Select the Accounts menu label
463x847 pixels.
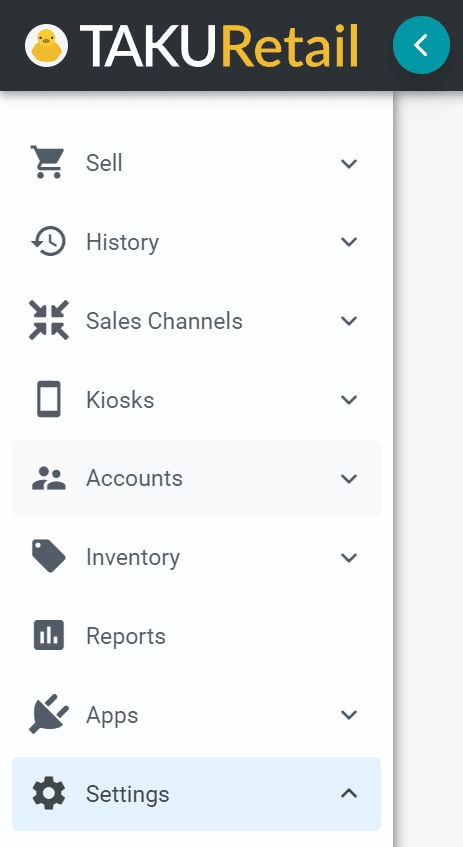click(134, 478)
